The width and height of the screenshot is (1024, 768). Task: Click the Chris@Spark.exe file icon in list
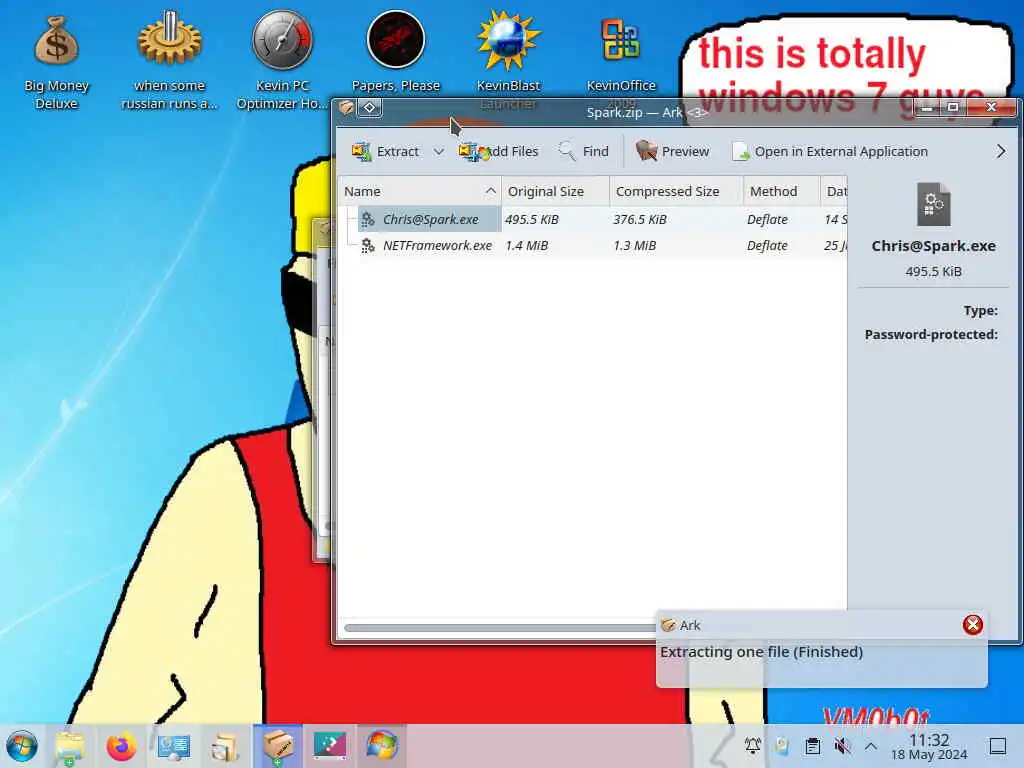pos(368,219)
